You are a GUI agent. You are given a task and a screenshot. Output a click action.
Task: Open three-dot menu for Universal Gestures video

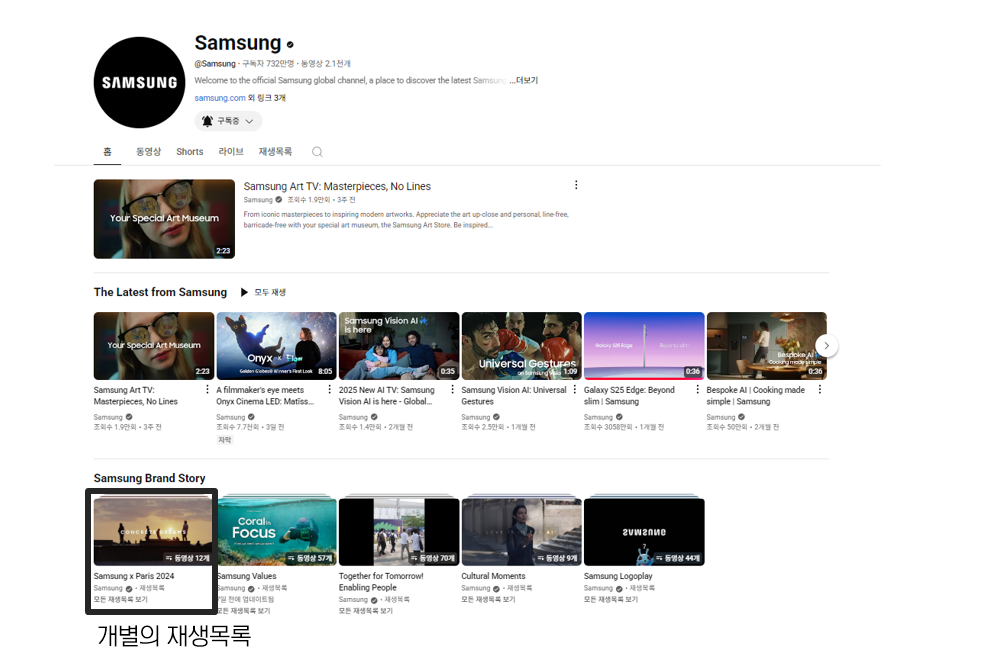575,389
